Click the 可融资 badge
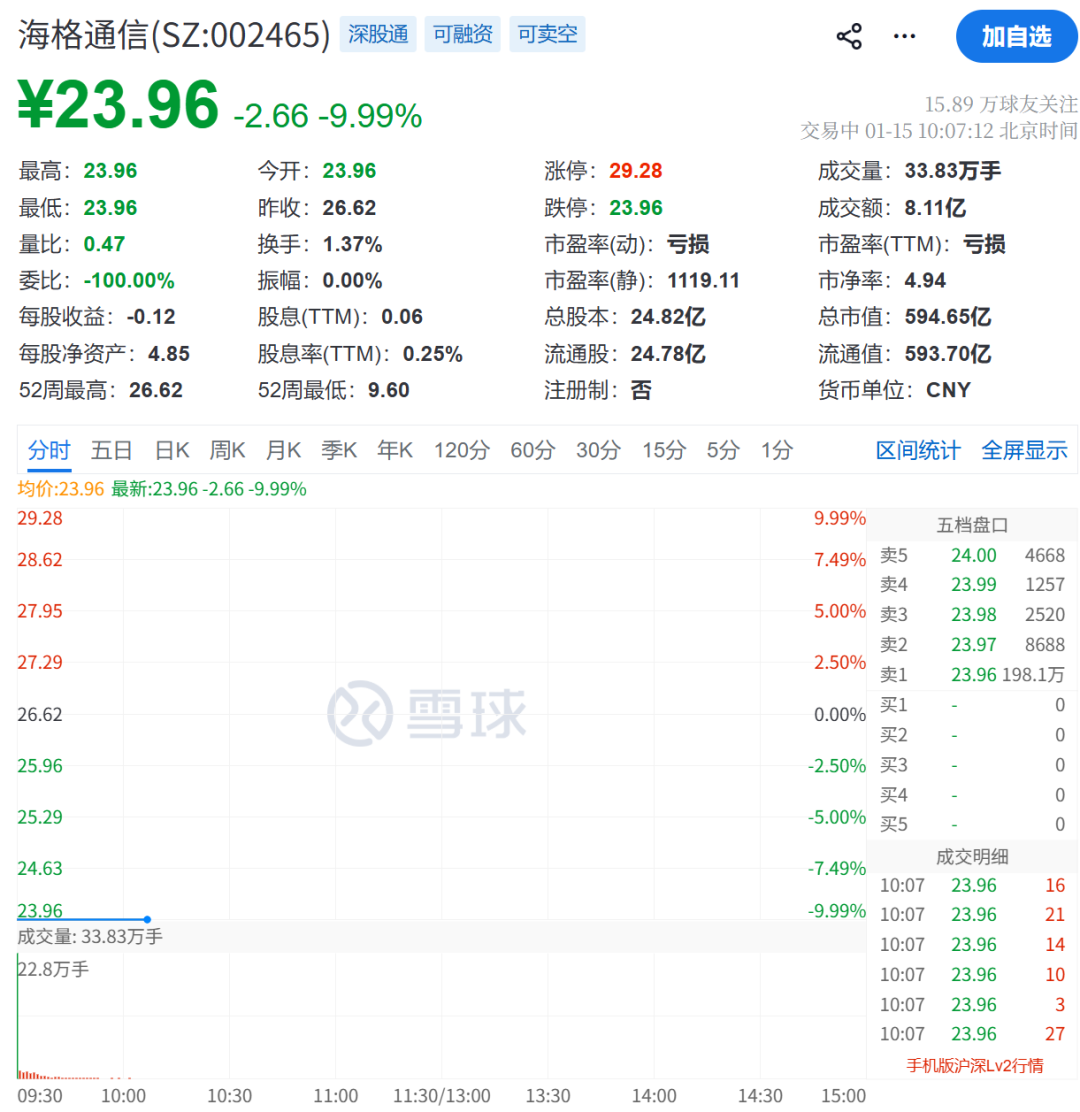This screenshot has width=1080, height=1112. coord(462,34)
